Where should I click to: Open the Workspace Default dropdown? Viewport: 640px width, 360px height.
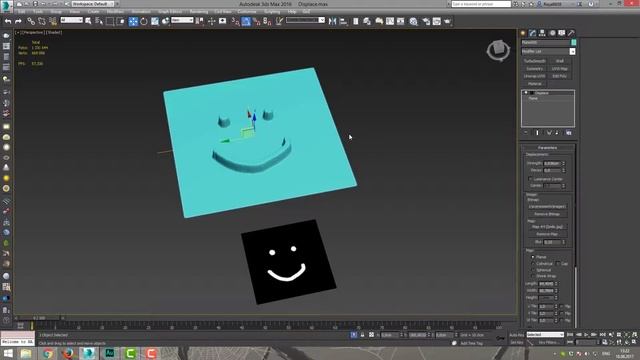(x=93, y=4)
